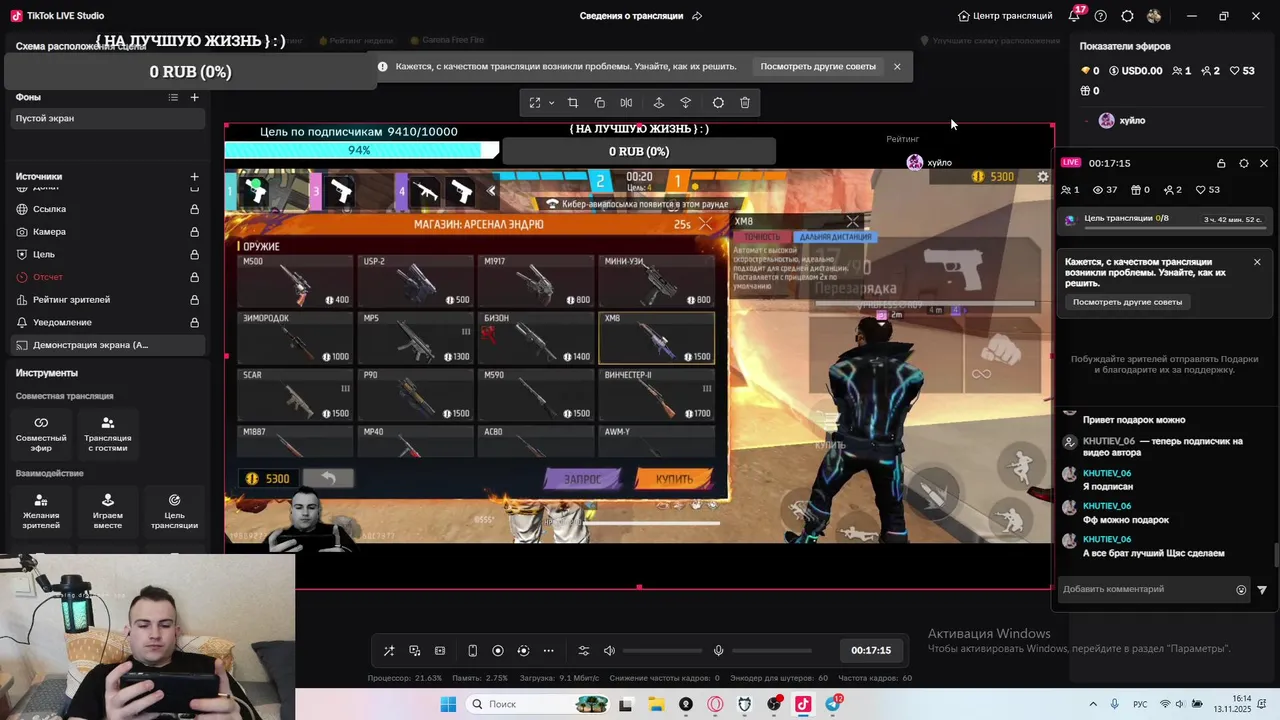Toggle the lock icon in the LIVE chat header
The height and width of the screenshot is (720, 1280).
(x=1221, y=163)
